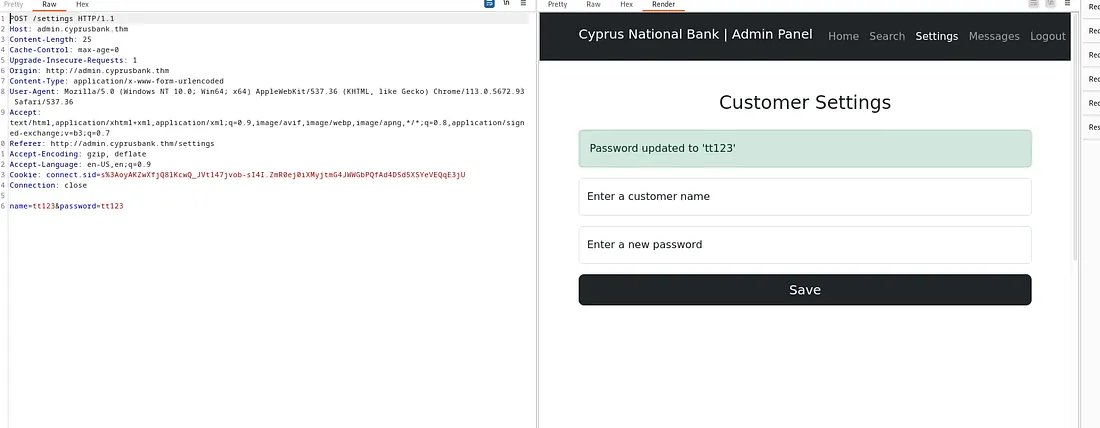Open Search page in navbar
The image size is (1100, 428).
(887, 36)
